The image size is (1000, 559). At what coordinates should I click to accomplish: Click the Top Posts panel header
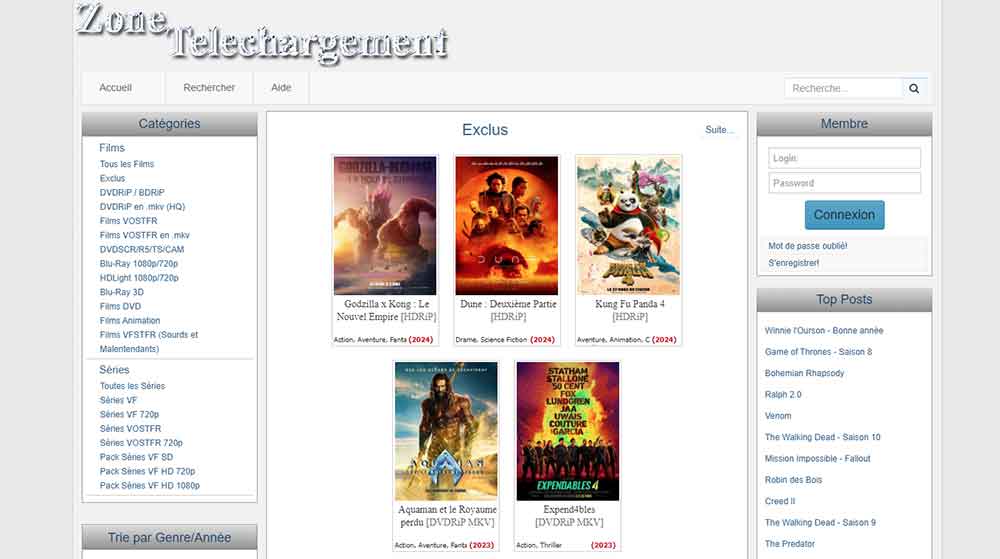pos(844,300)
